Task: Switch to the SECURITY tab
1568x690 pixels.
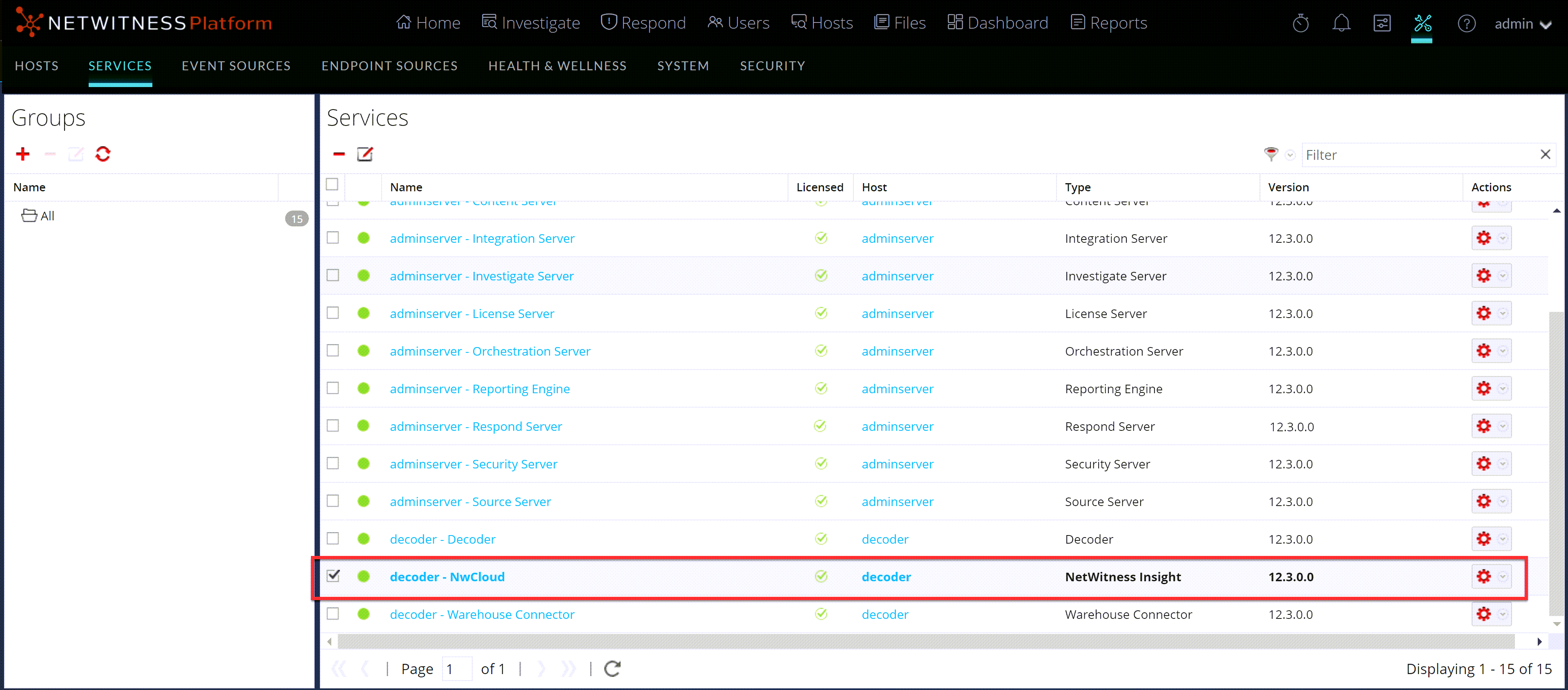Action: point(773,66)
